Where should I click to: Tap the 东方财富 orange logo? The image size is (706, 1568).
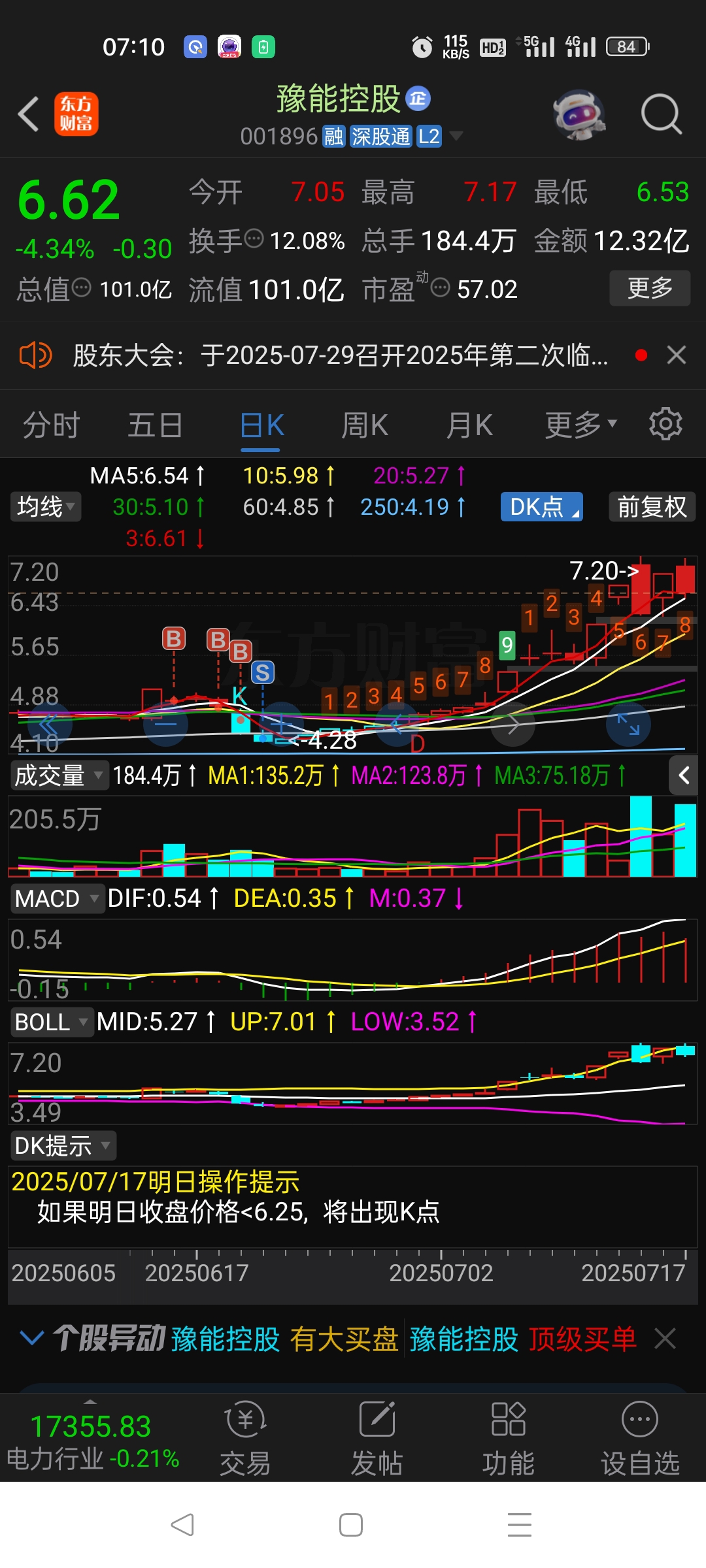[x=76, y=114]
